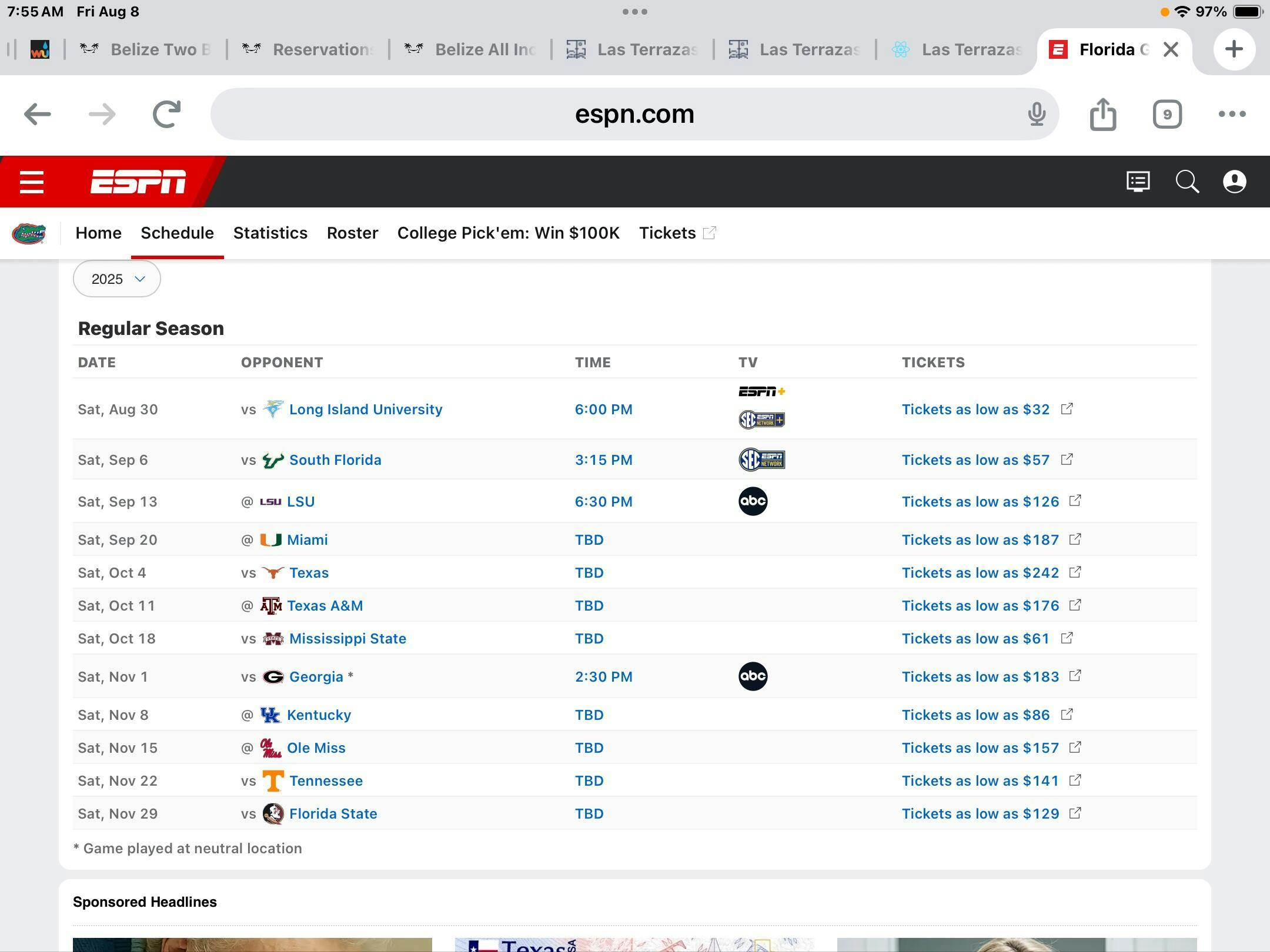Click the Kentucky UK logo

270,715
